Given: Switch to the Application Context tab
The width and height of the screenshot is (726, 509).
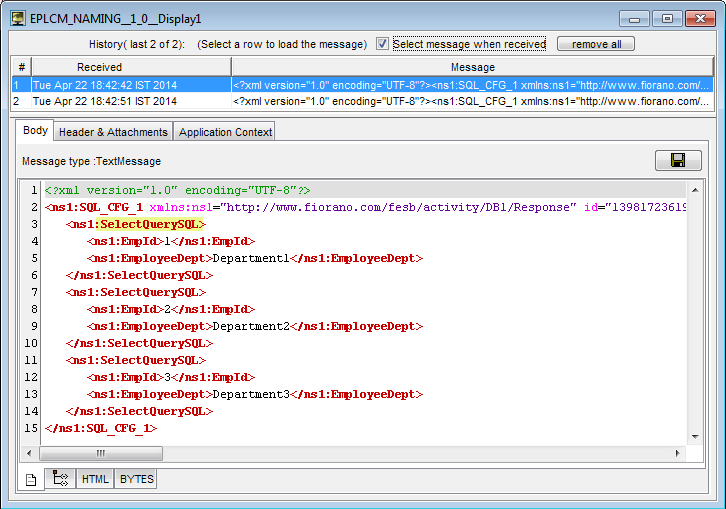Looking at the screenshot, I should click(225, 132).
